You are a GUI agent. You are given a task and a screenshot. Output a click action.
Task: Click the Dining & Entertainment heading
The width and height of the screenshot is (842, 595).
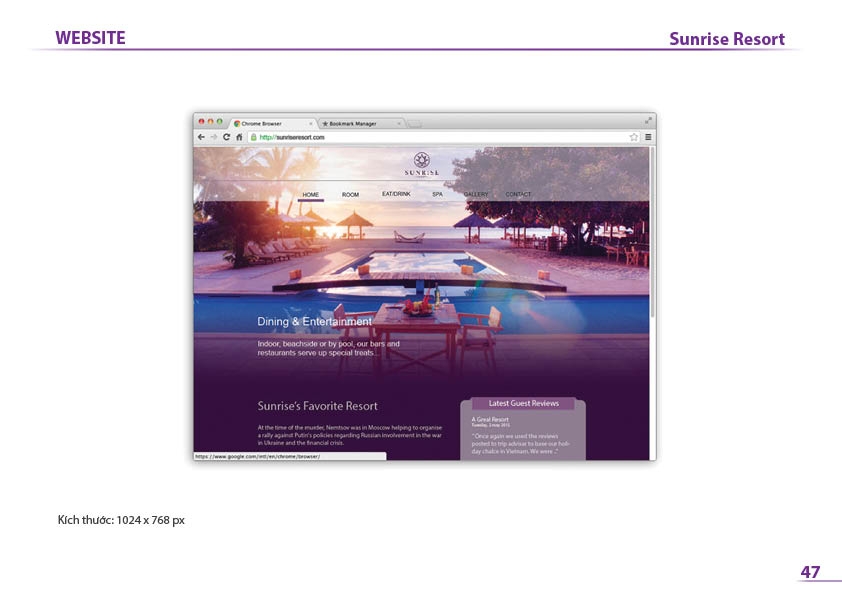point(314,322)
